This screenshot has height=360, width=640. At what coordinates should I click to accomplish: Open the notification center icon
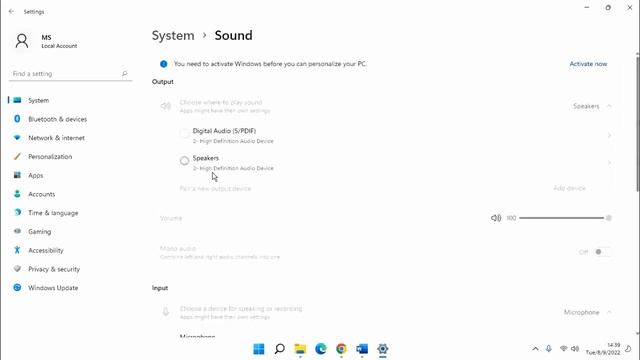tap(628, 349)
